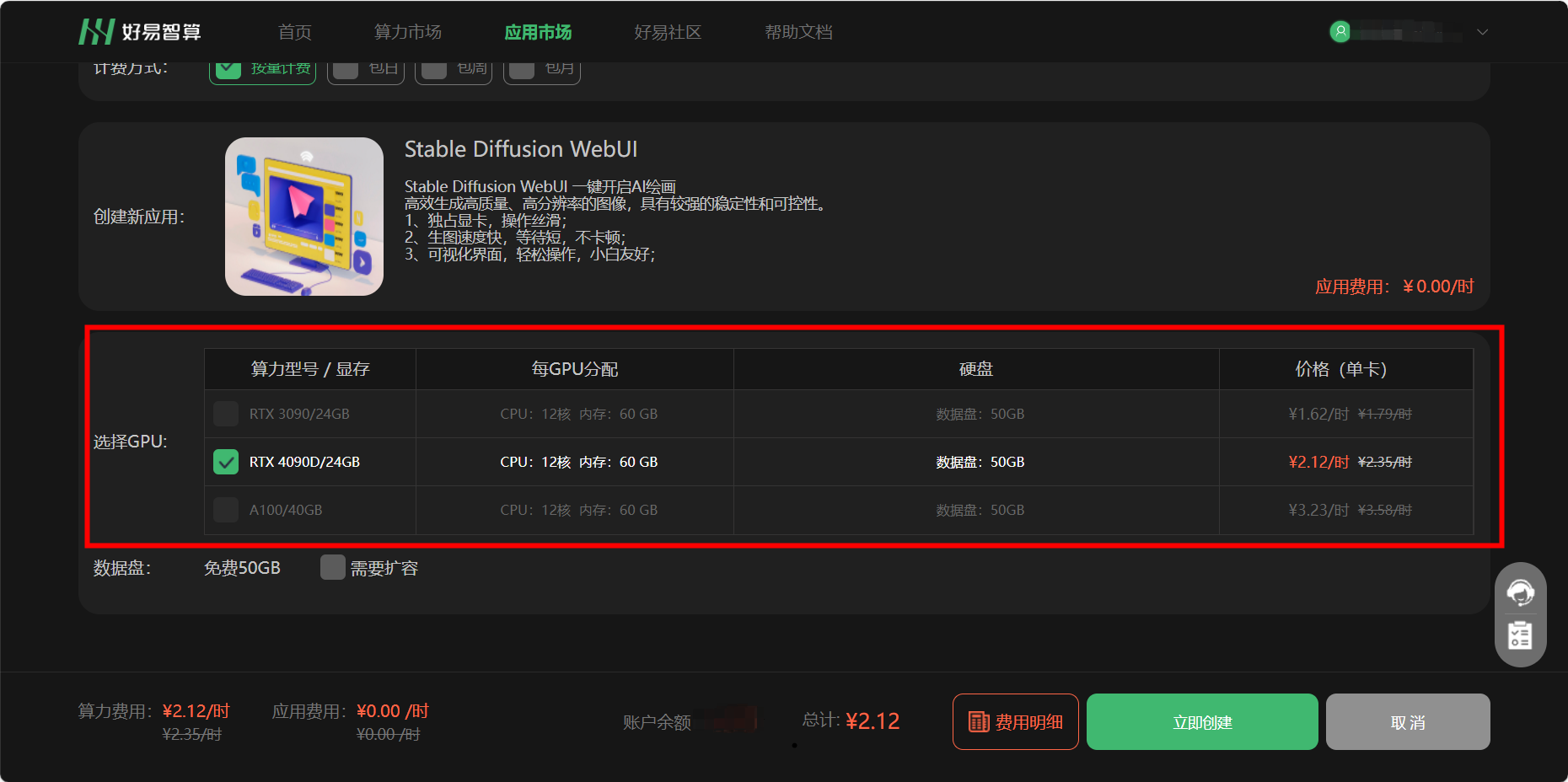The image size is (1568, 782).
Task: Go to the 首页 tab
Action: (295, 32)
